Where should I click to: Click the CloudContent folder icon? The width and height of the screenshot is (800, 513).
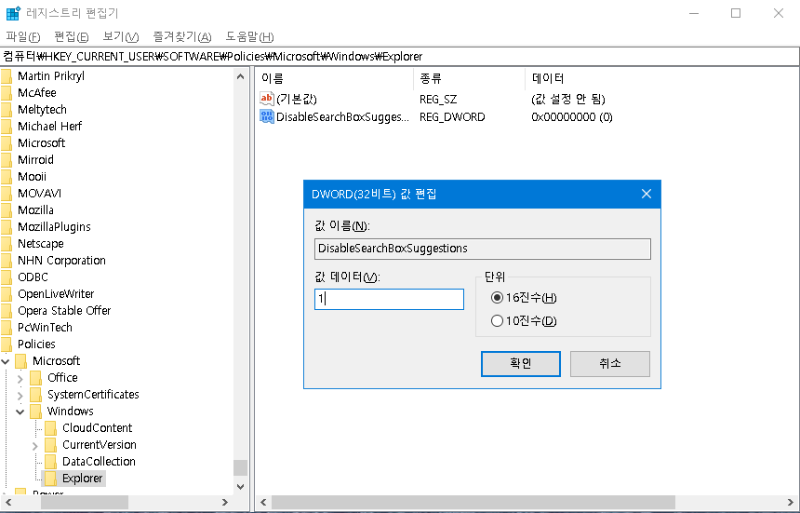pyautogui.click(x=50, y=428)
